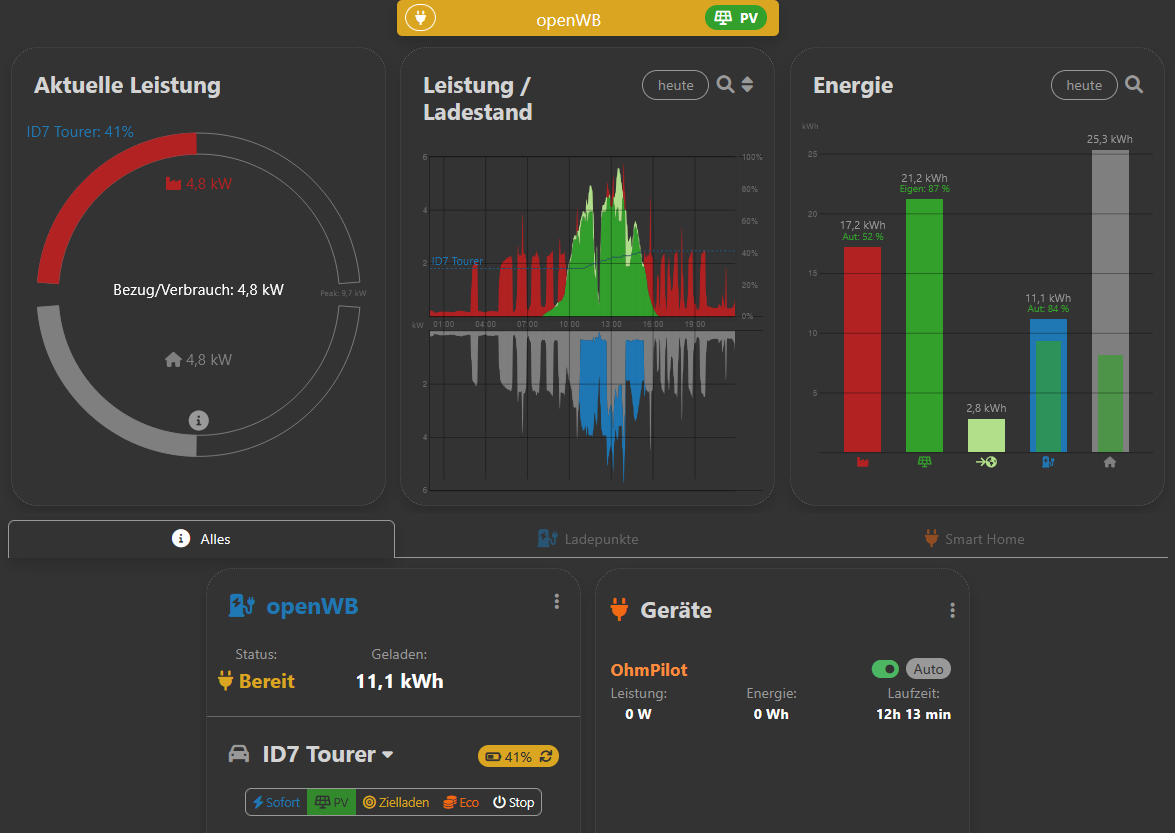
Task: Switch to the Smart Home tab
Action: (x=974, y=539)
